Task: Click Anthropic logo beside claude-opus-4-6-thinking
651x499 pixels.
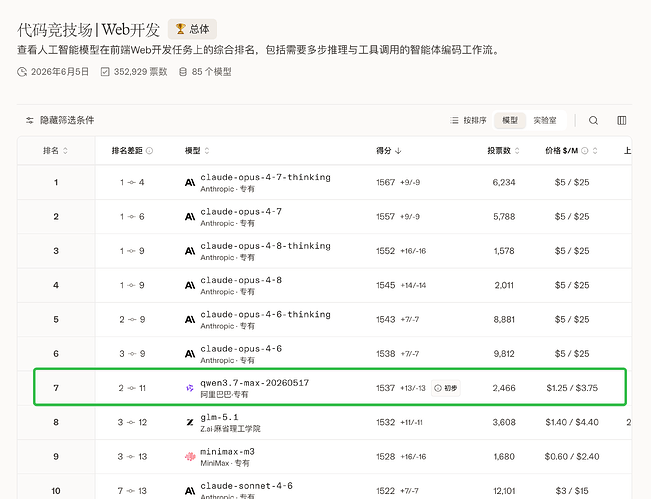Action: (190, 320)
